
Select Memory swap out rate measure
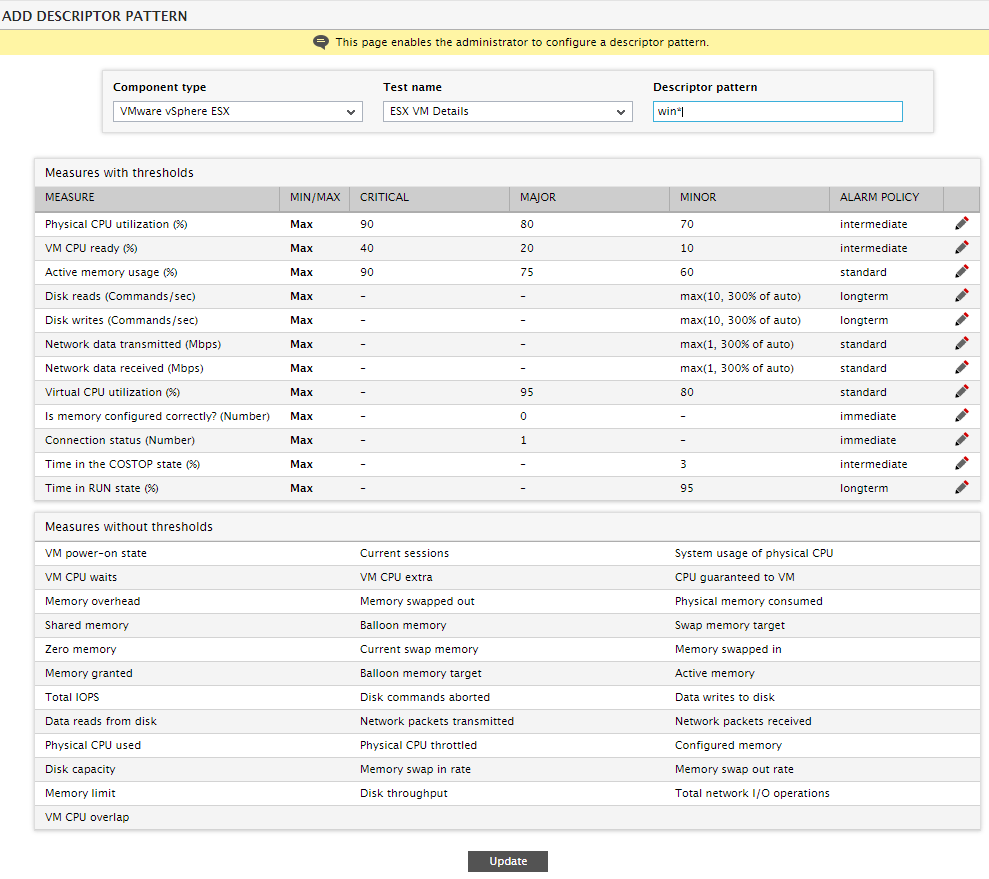click(x=734, y=769)
